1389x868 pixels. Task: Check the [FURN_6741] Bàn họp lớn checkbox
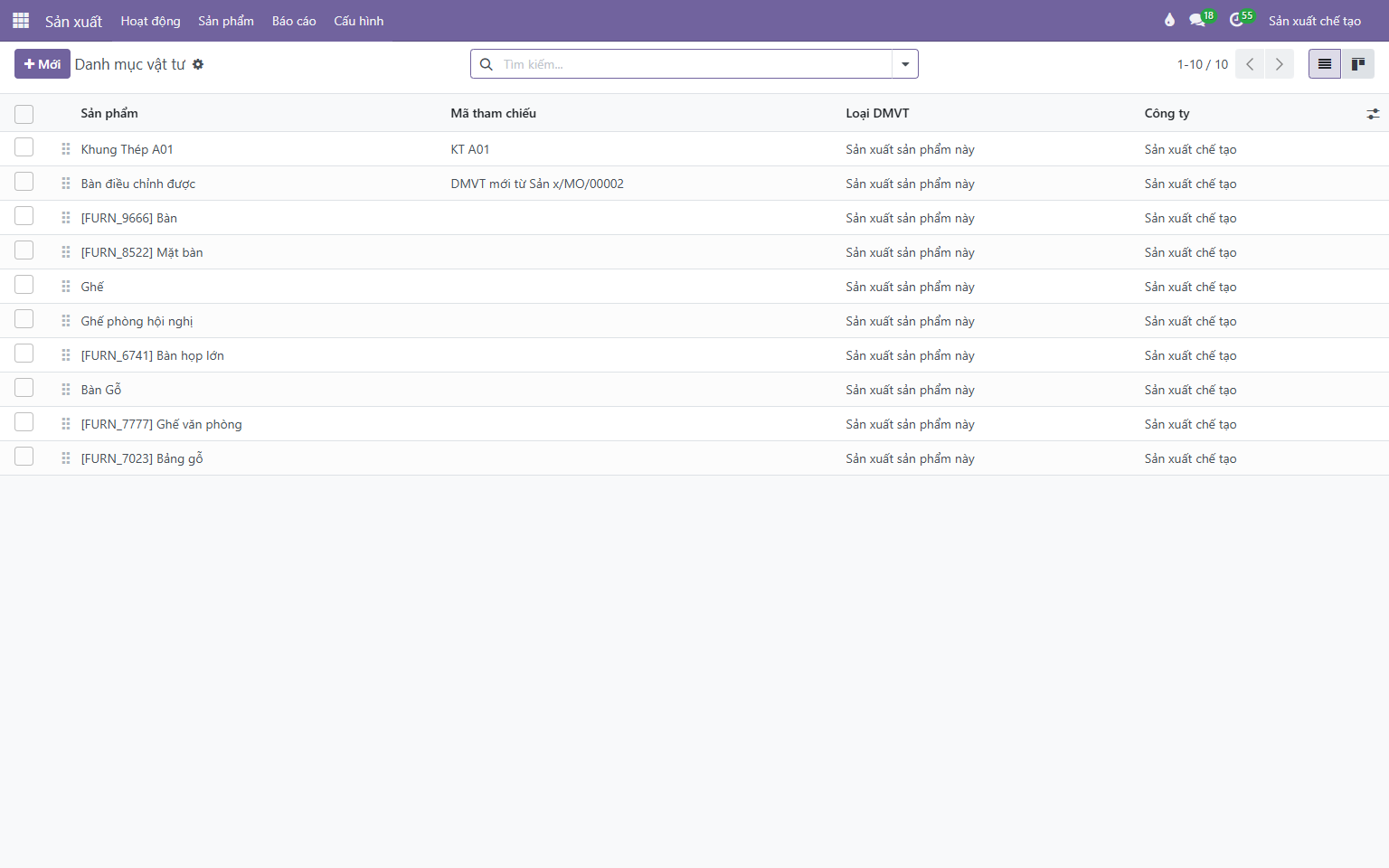(24, 354)
